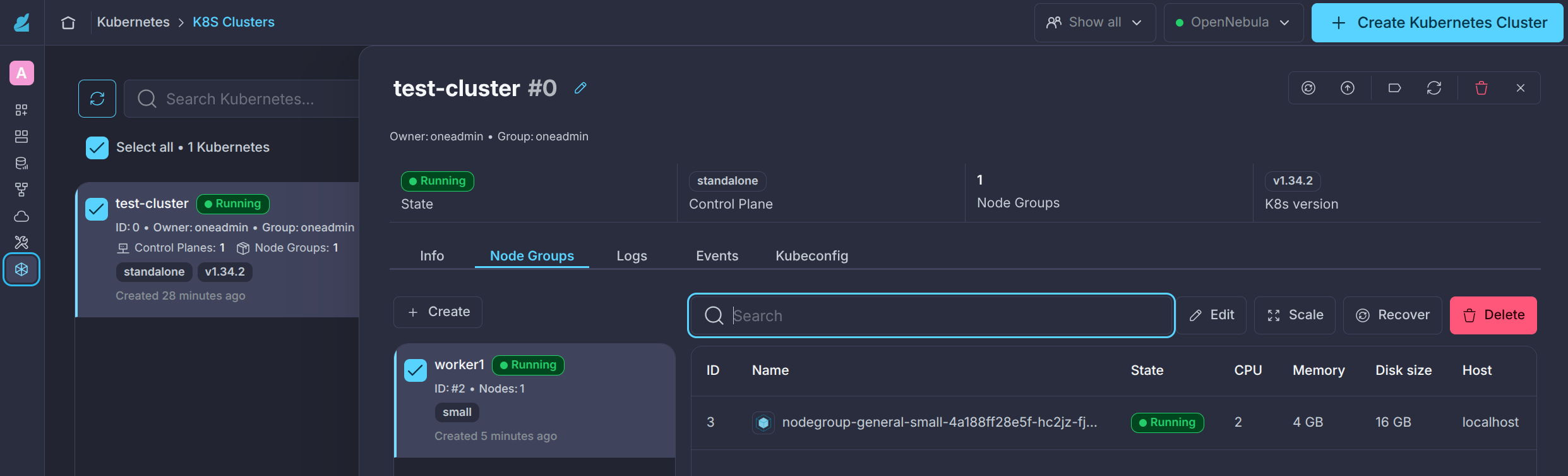Image resolution: width=1568 pixels, height=476 pixels.
Task: Click the Host column header
Action: pos(1477,370)
